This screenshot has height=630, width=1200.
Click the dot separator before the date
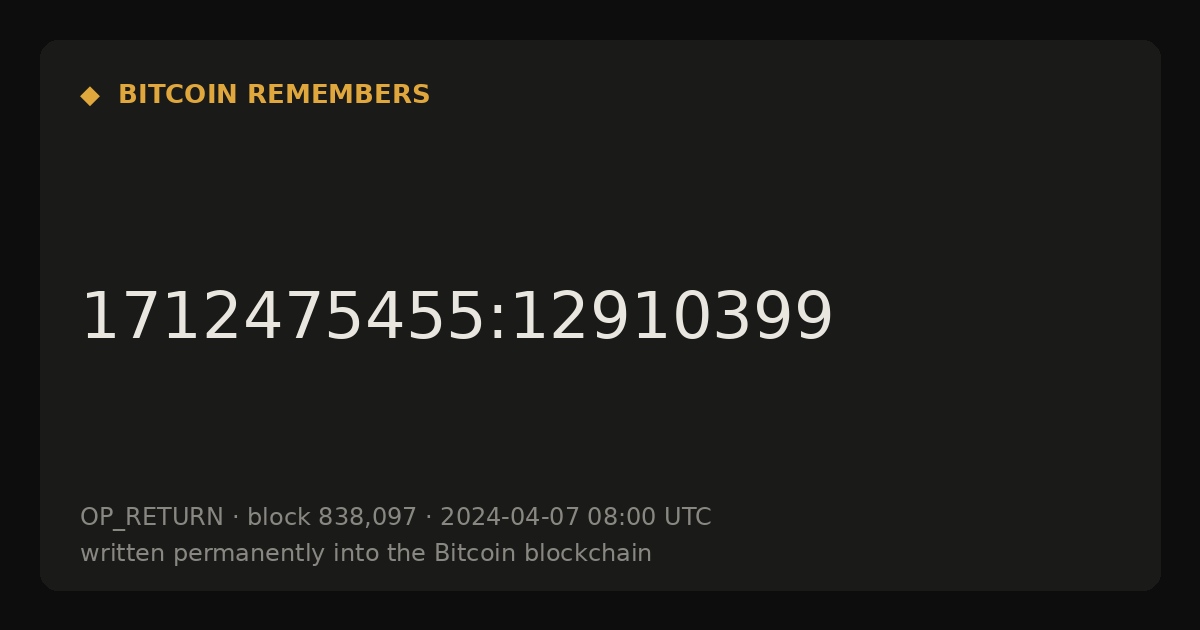coord(428,518)
